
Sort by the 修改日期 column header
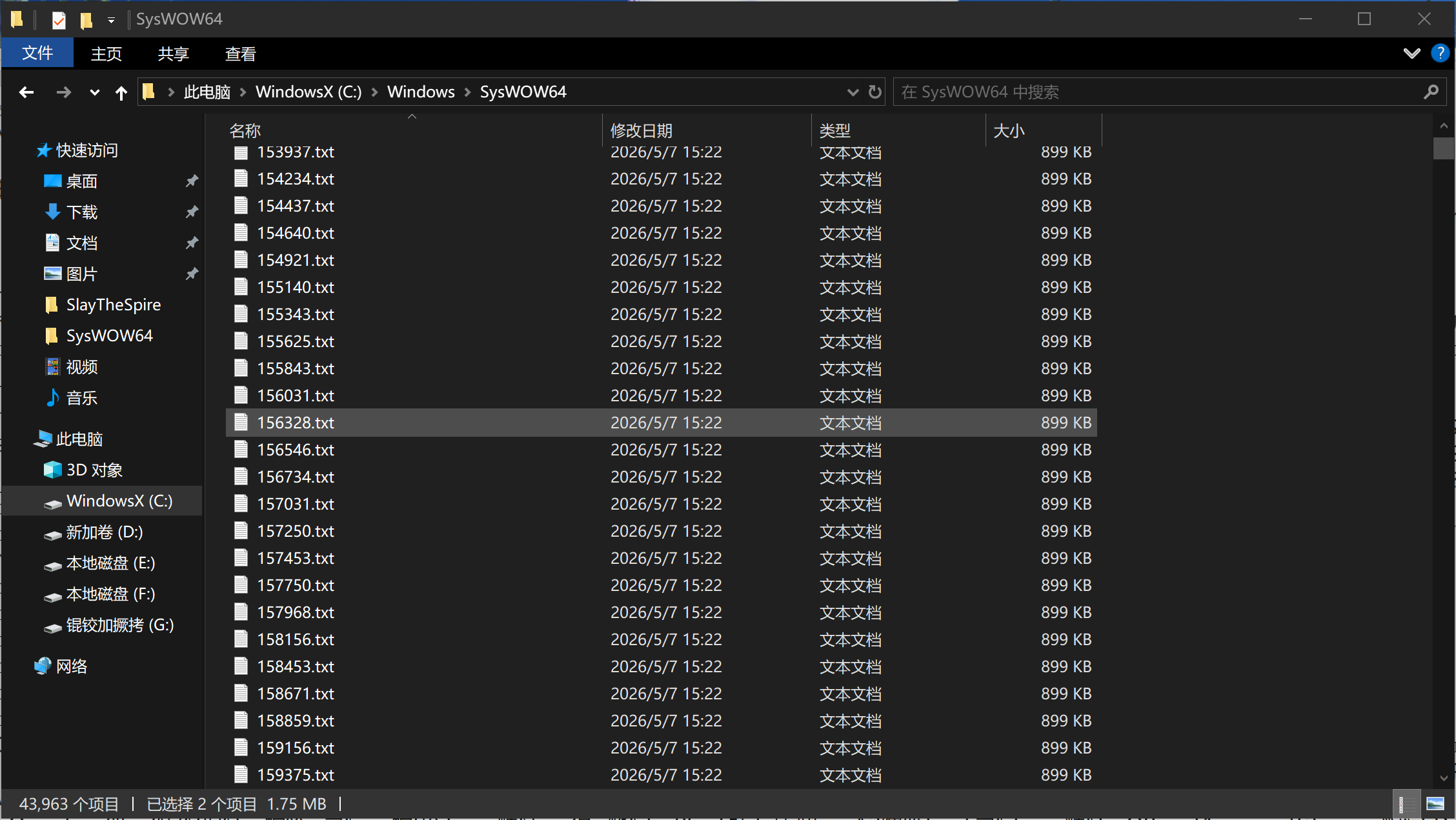(x=707, y=131)
